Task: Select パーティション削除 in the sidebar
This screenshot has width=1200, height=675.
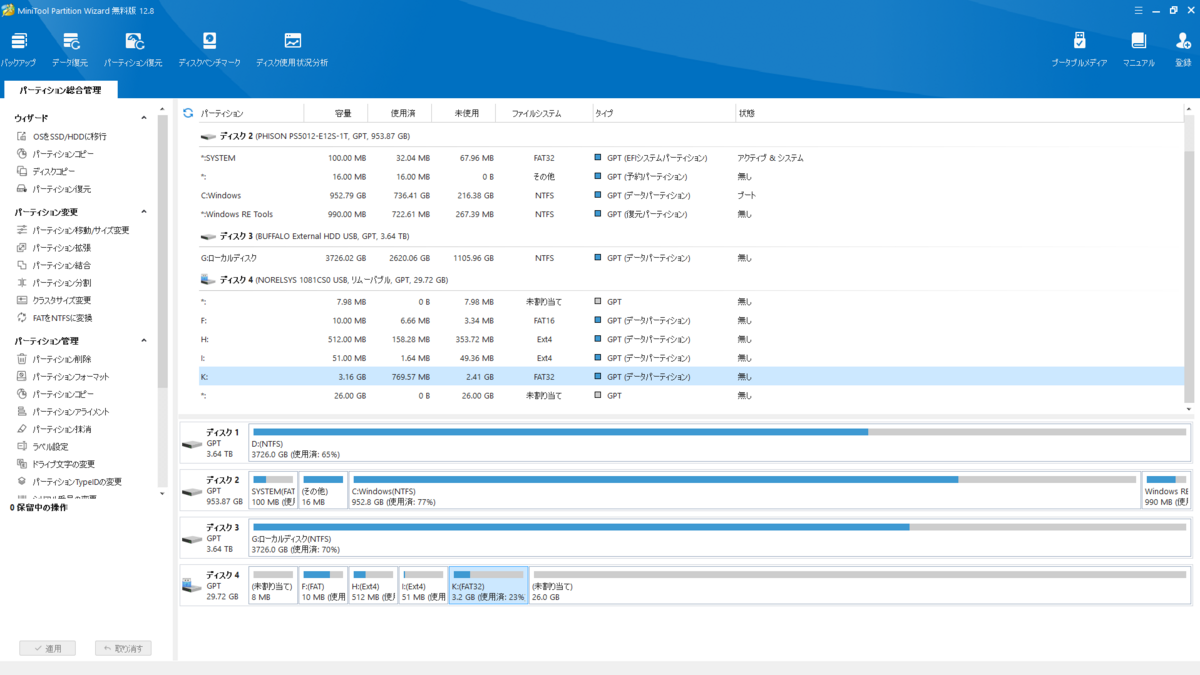Action: point(53,359)
